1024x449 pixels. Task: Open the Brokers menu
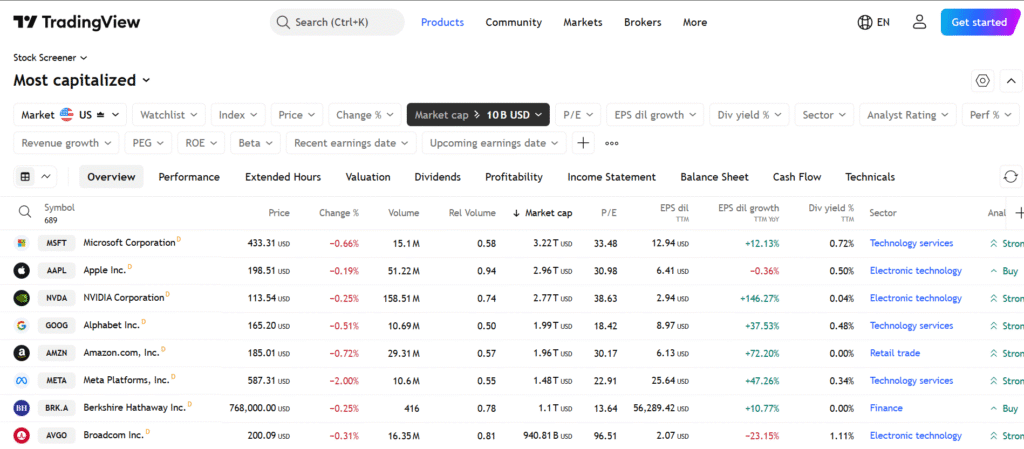tap(643, 22)
